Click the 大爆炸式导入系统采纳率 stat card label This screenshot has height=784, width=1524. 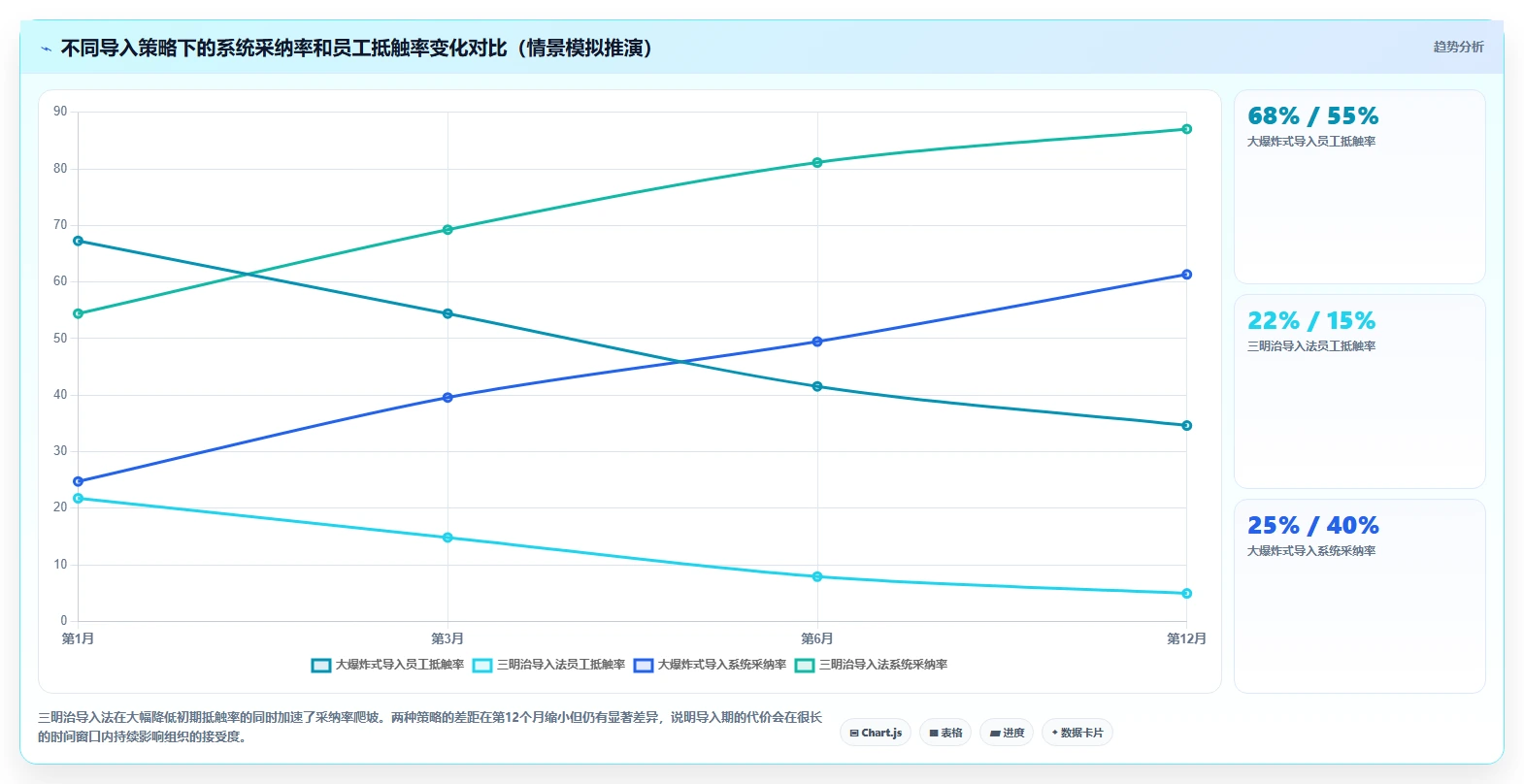(x=1311, y=551)
